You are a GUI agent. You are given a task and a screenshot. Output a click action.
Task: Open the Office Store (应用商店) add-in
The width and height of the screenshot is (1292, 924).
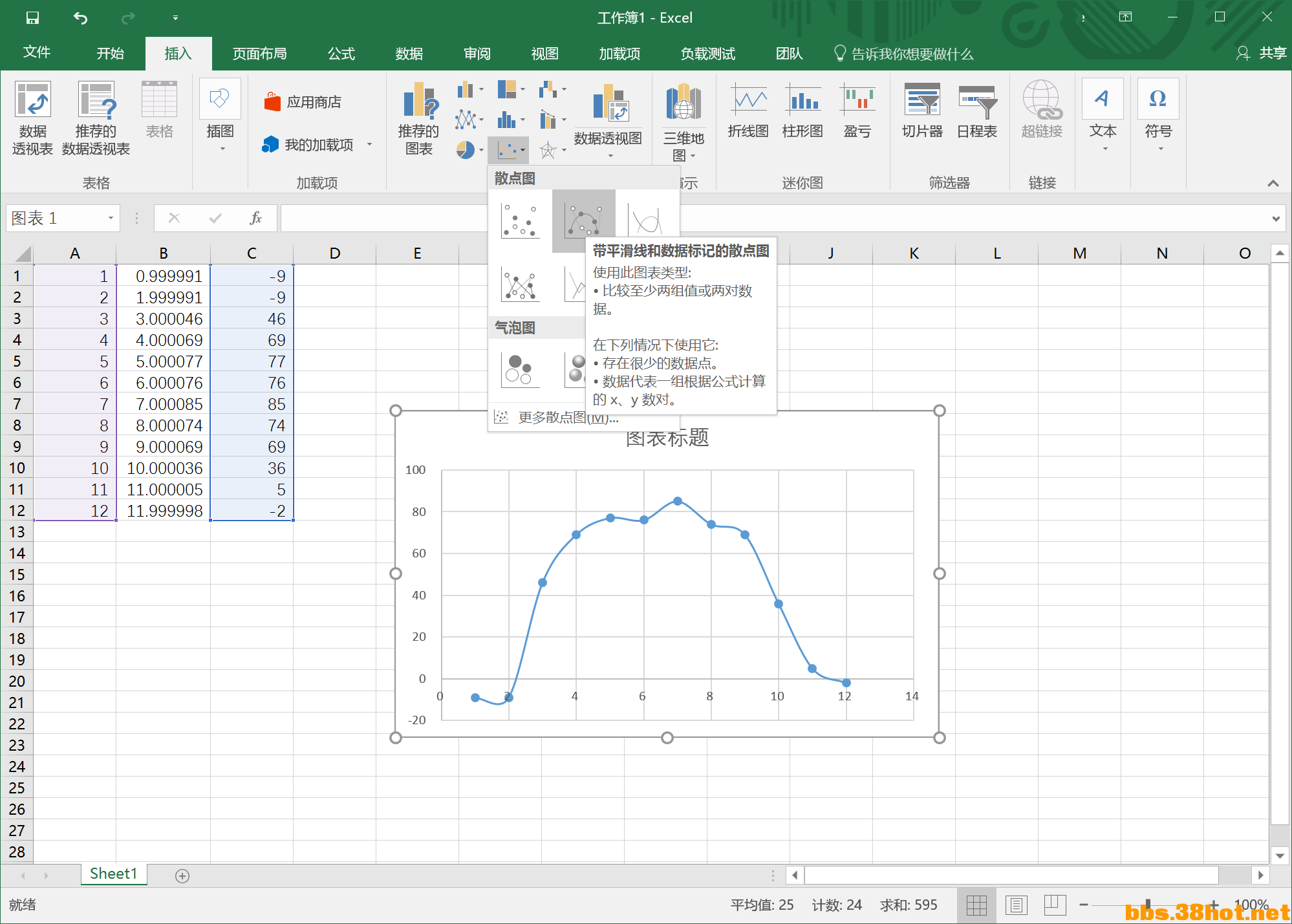point(303,102)
